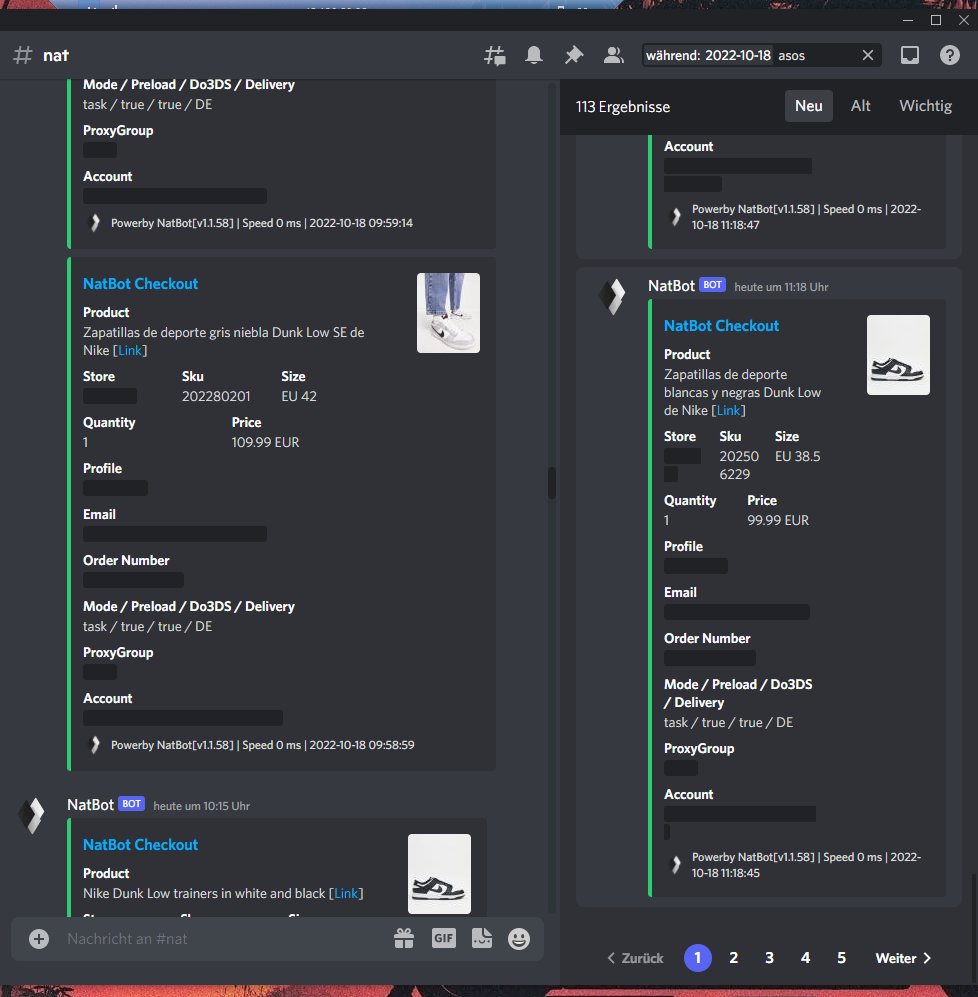Click Zurück to go to previous results
Image resolution: width=978 pixels, height=997 pixels.
635,958
